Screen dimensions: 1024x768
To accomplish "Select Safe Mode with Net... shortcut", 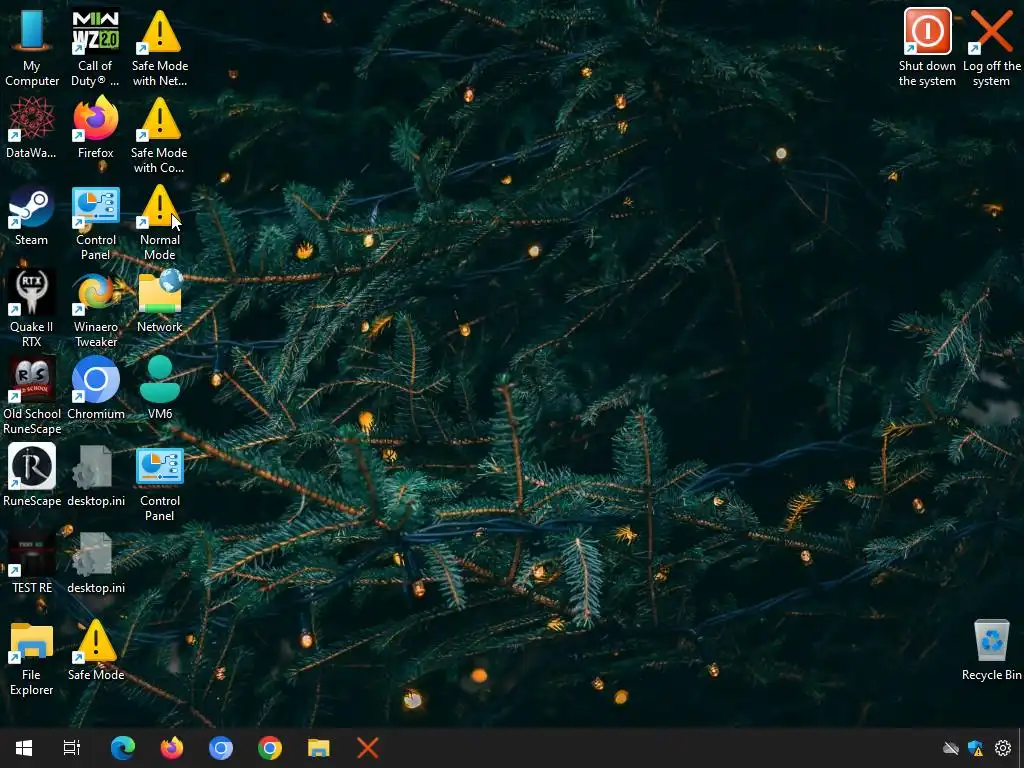I will [160, 47].
